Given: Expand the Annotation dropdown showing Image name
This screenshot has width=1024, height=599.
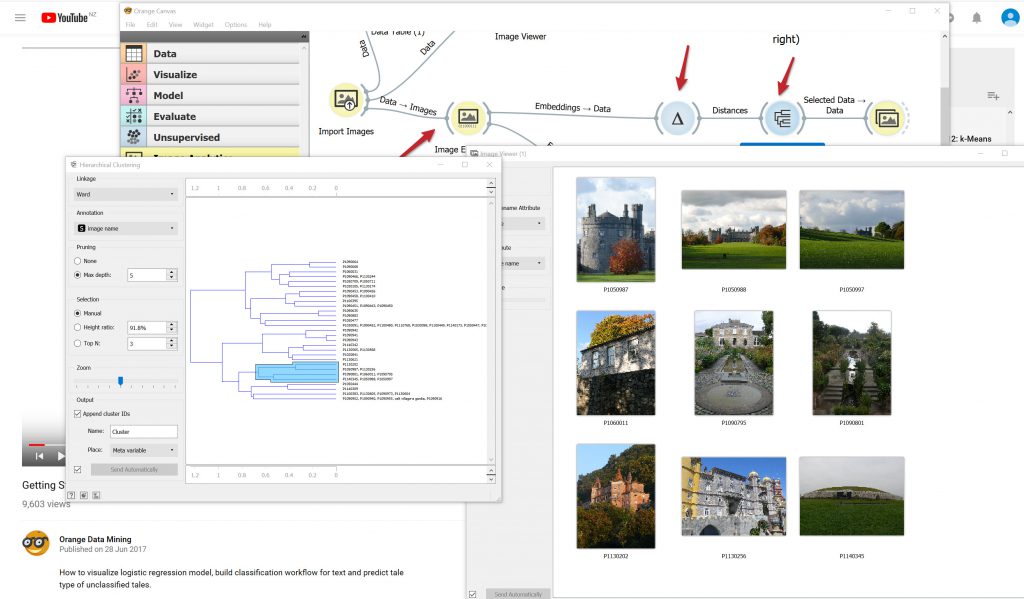Looking at the screenshot, I should [126, 229].
